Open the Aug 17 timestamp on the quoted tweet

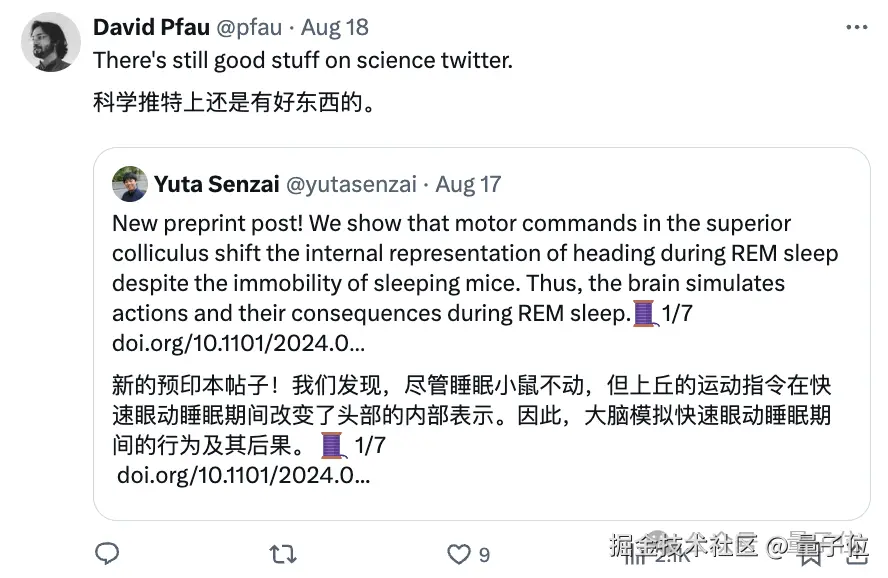[x=469, y=184]
